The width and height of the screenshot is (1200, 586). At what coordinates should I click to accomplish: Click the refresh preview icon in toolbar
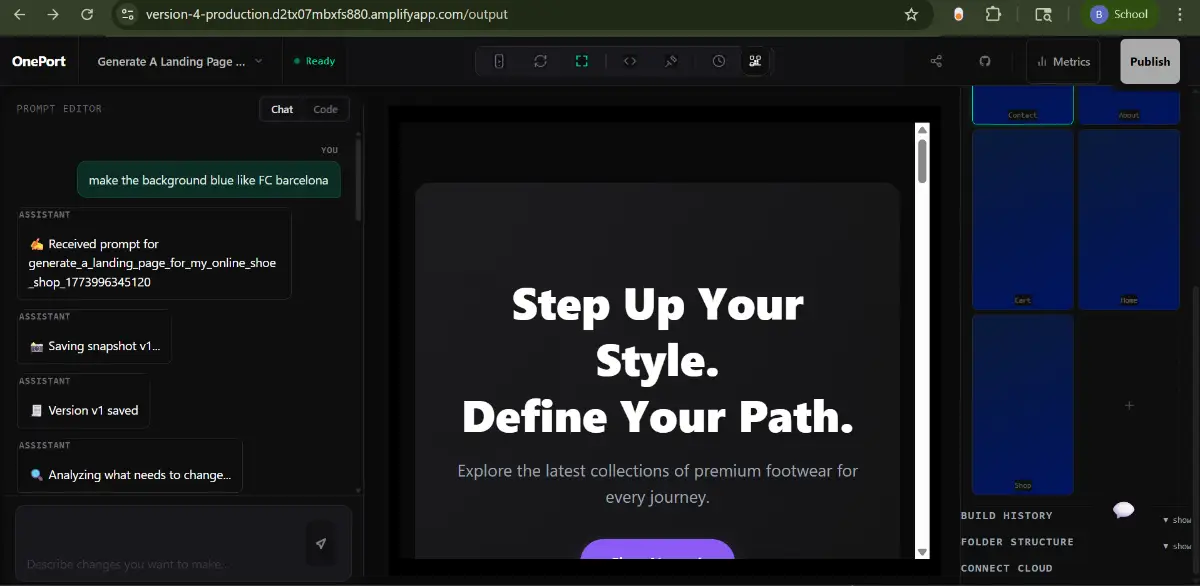coord(540,61)
